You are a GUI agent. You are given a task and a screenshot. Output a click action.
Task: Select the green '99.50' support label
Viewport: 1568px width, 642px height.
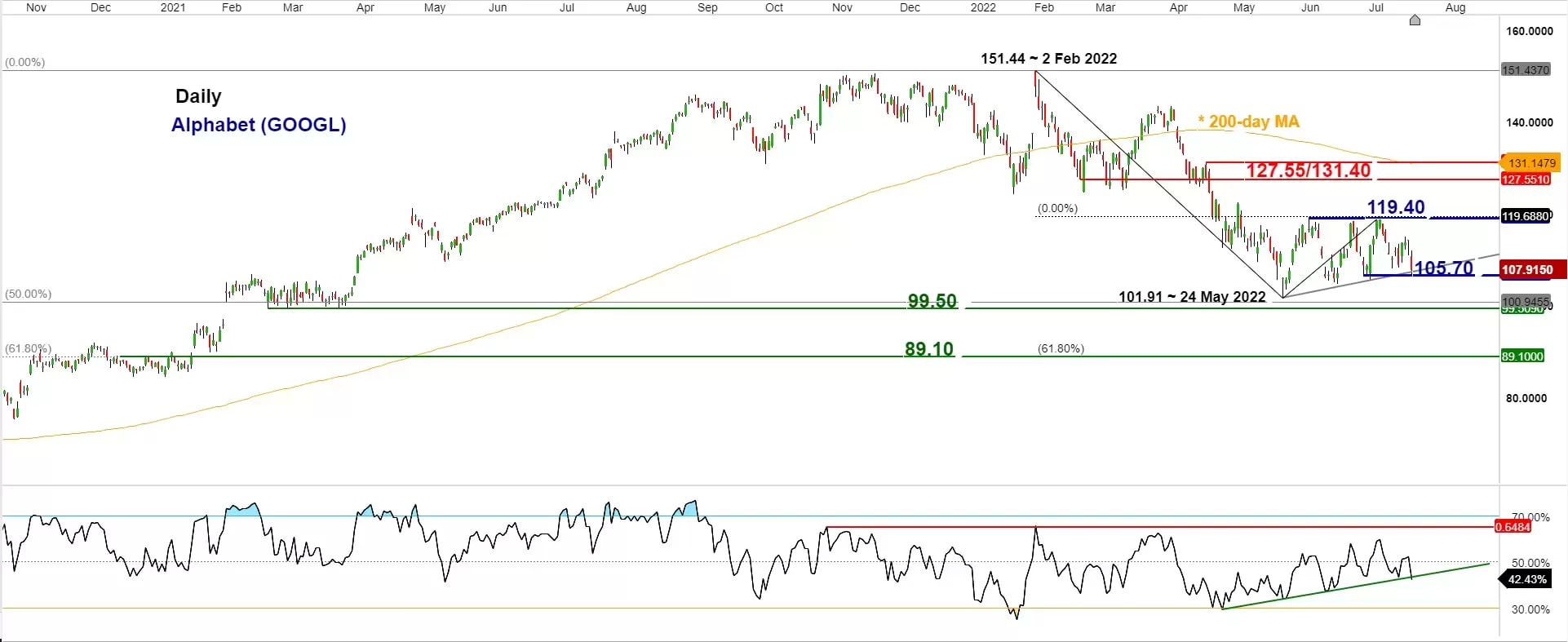(932, 301)
